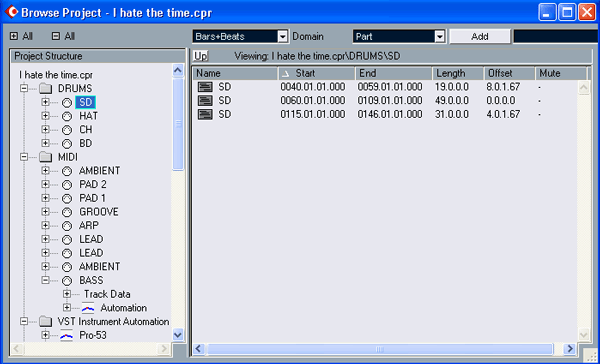
Task: Click the Start value 0040.01.01.000
Action: [313, 87]
